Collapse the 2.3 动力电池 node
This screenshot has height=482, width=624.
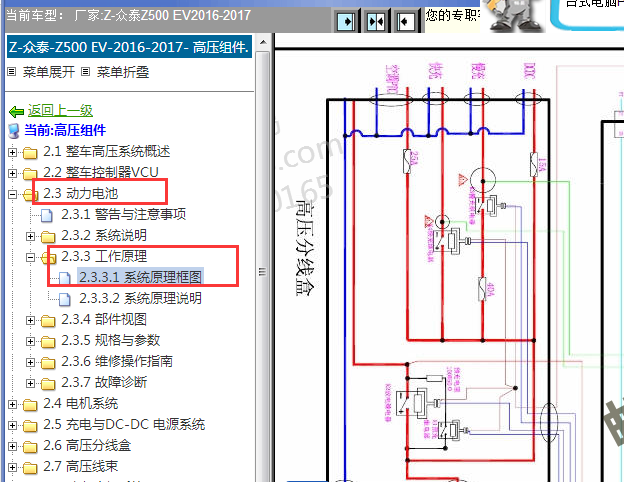point(12,194)
